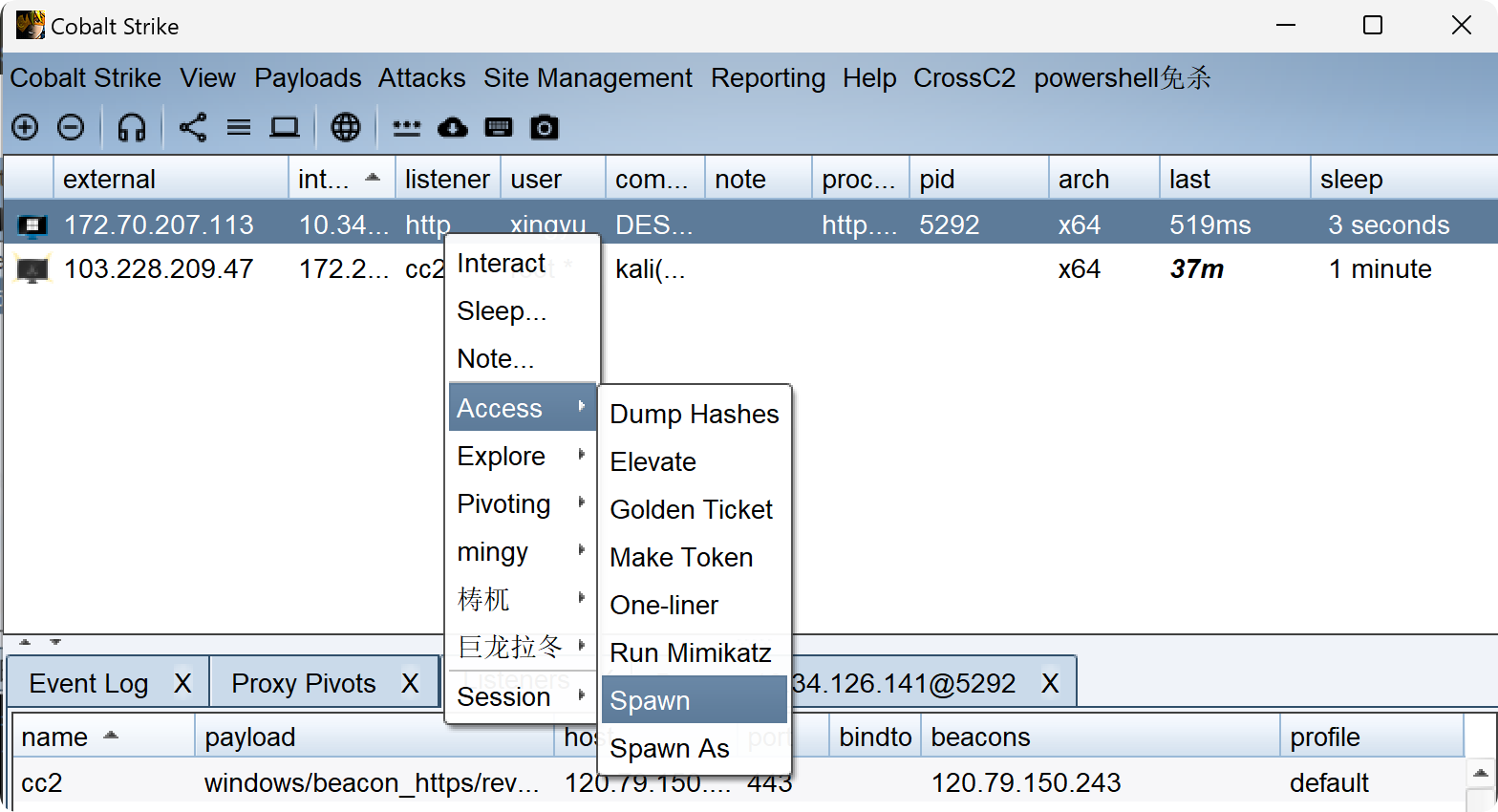Screen dimensions: 1498x812
Task: Select Elevate from Access submenu
Action: pos(695,461)
